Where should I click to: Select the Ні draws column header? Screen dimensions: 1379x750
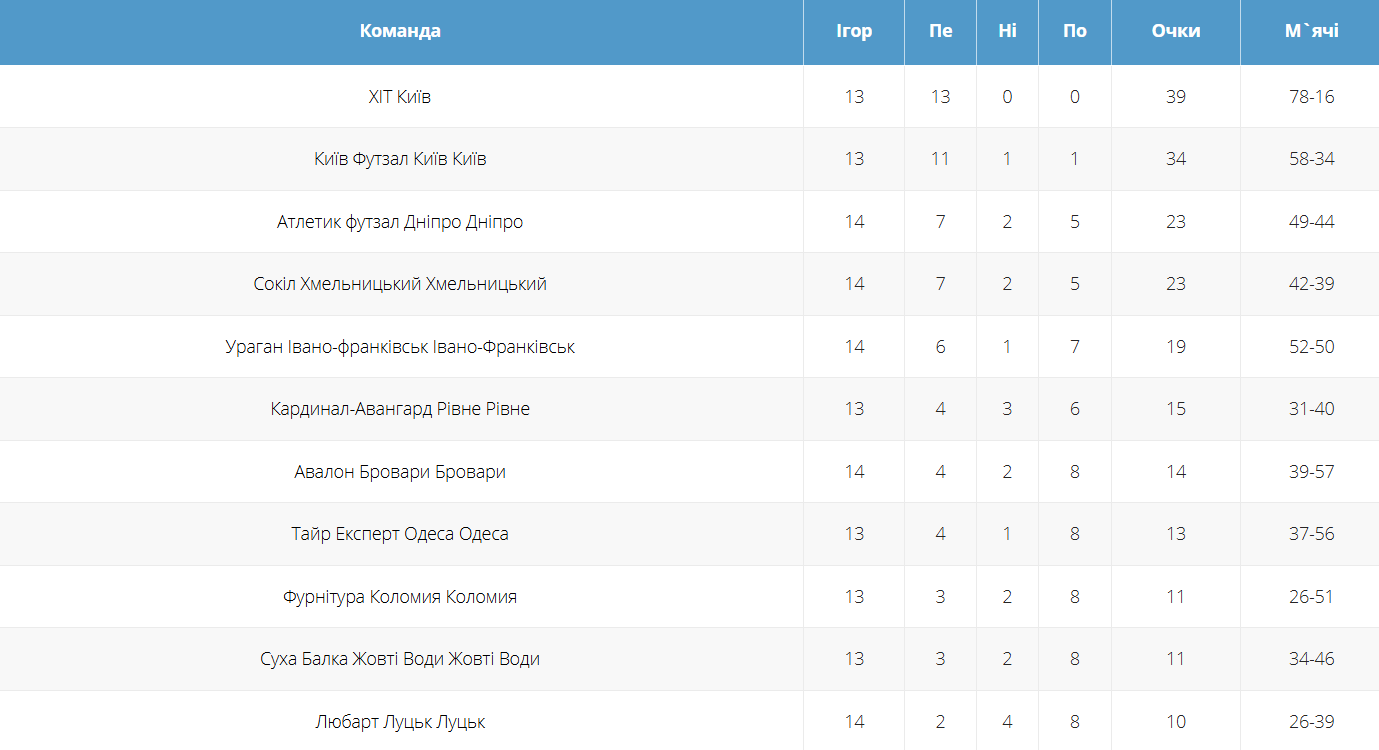pos(1007,31)
